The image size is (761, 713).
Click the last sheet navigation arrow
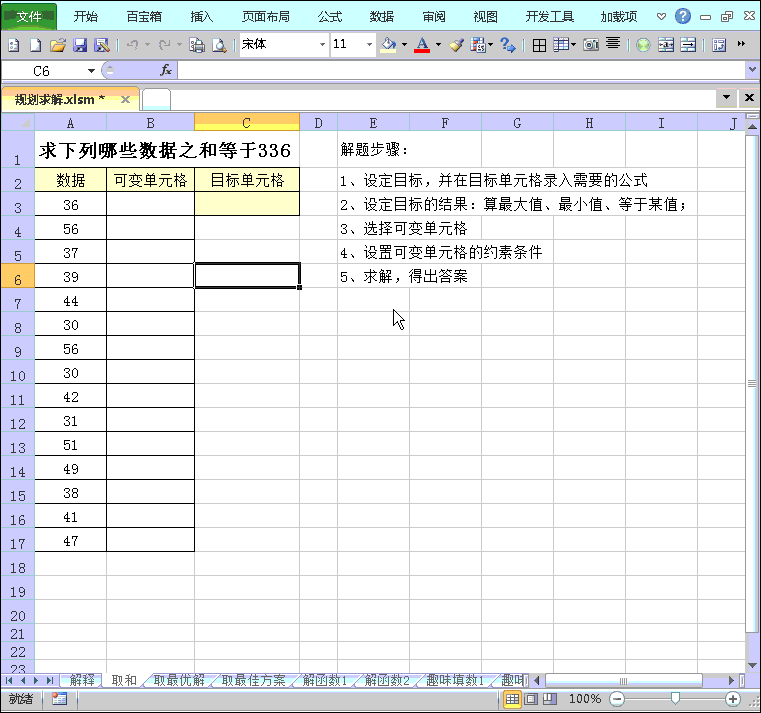pos(50,680)
